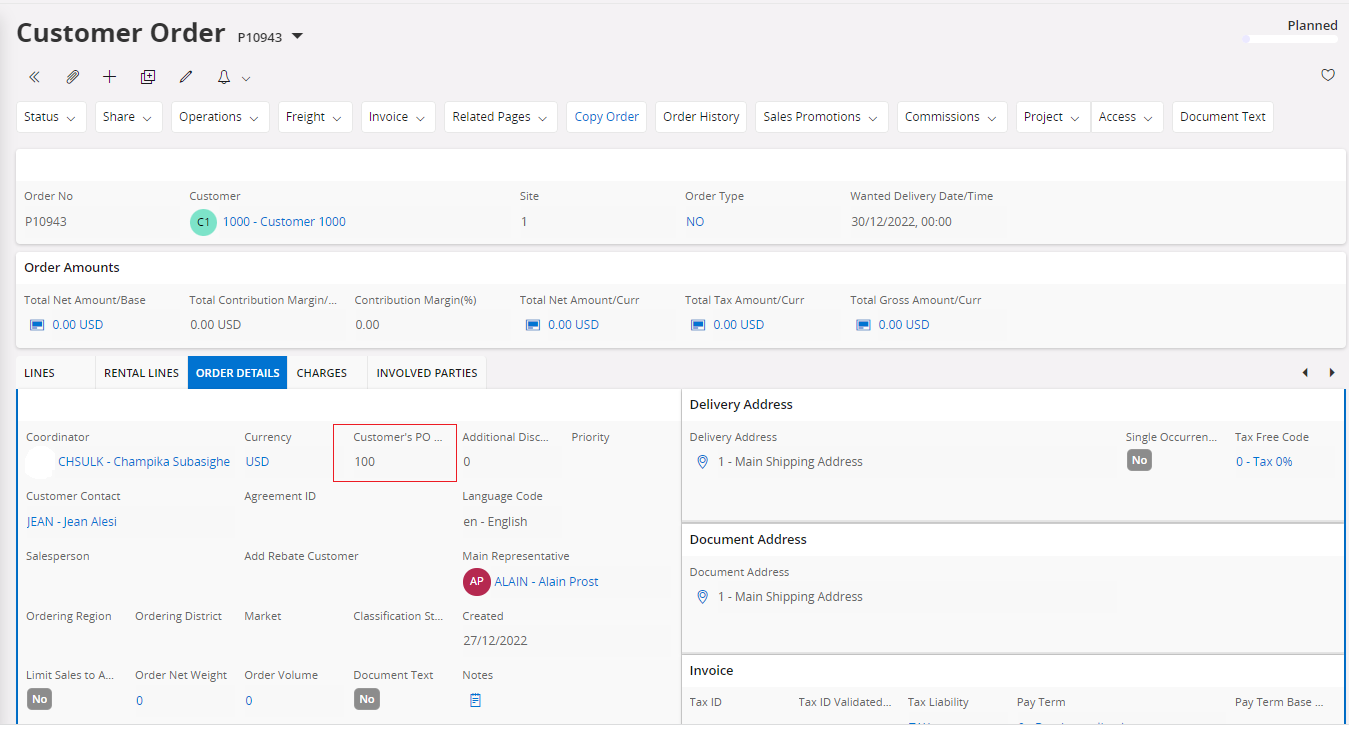Open the Involved Parties tab
1349x730 pixels.
pyautogui.click(x=427, y=373)
